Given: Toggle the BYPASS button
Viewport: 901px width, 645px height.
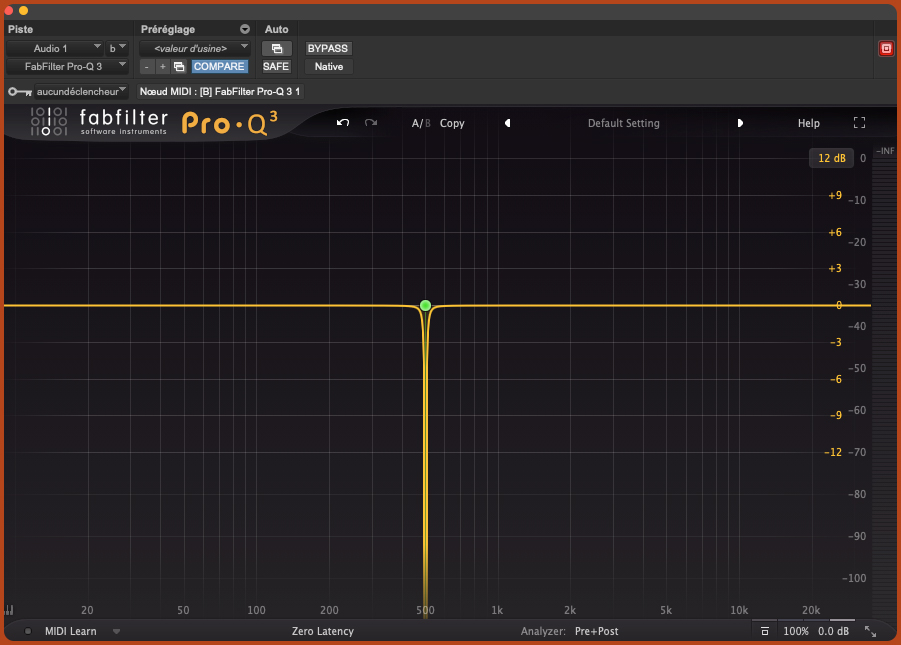Looking at the screenshot, I should click(328, 48).
